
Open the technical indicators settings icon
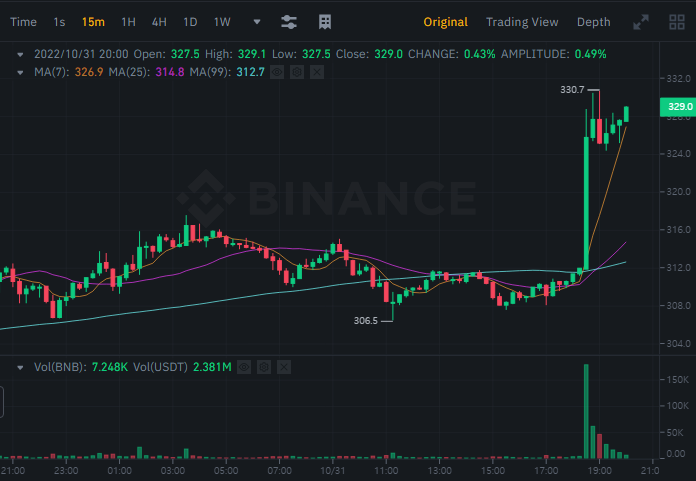pyautogui.click(x=289, y=21)
